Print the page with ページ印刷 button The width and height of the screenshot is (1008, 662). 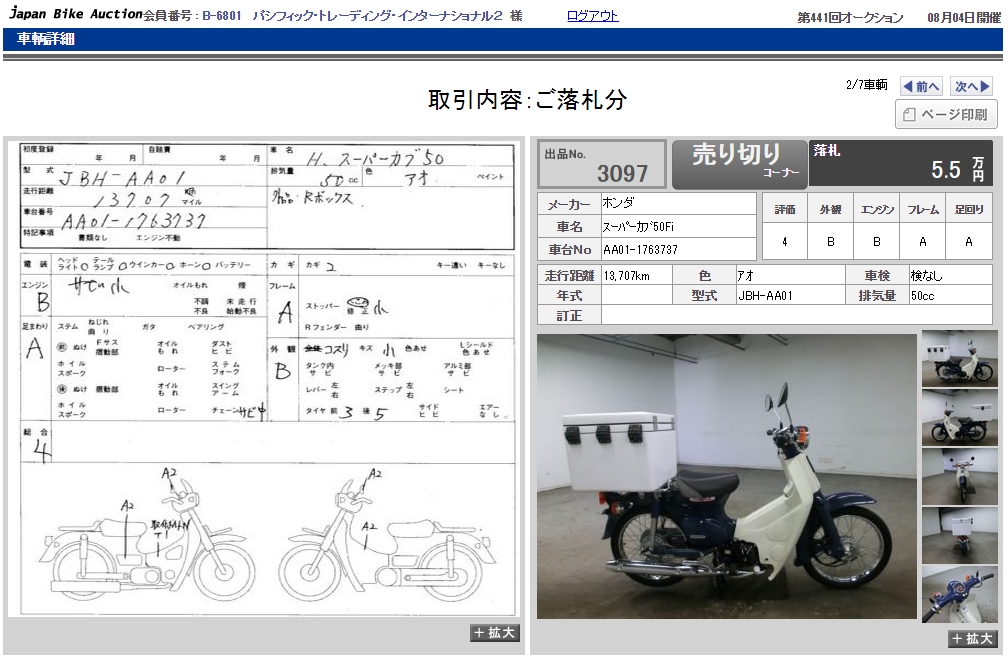[946, 114]
